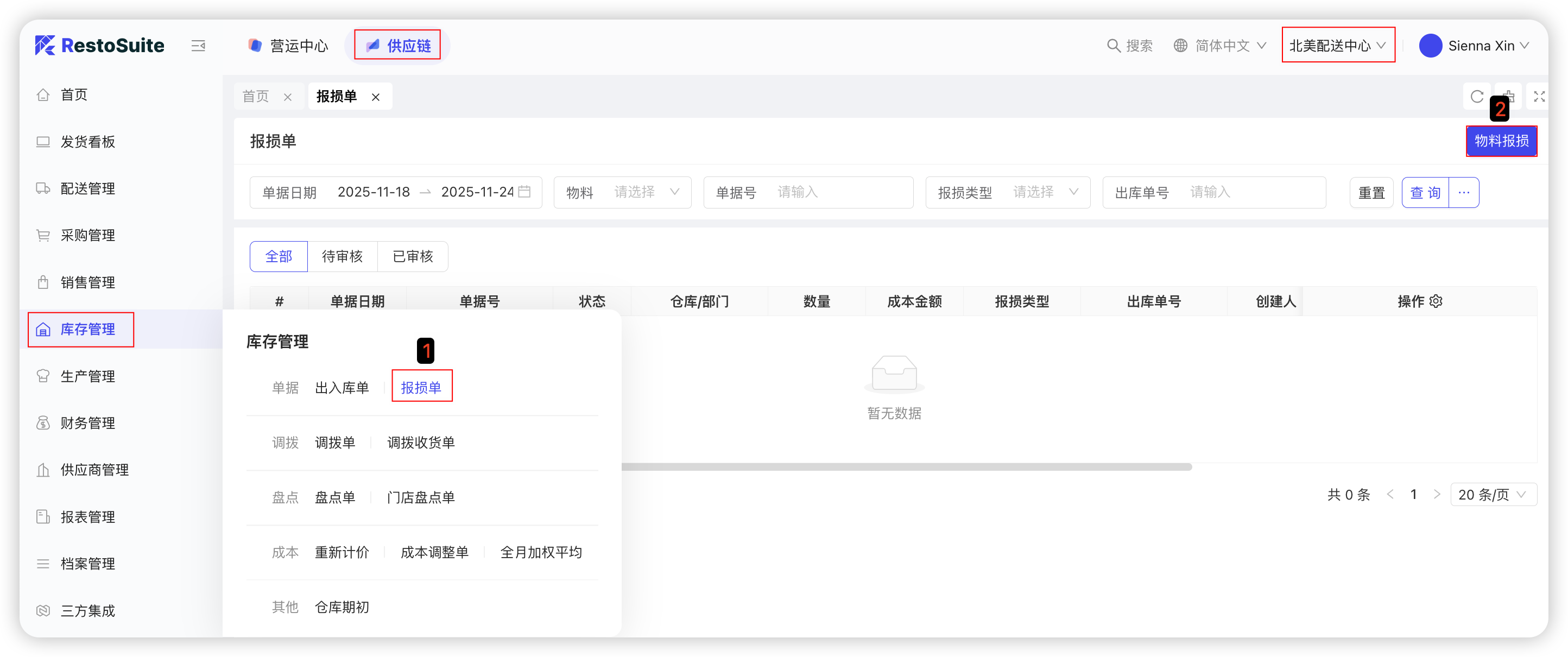
Task: Click the 重置 button
Action: [1371, 192]
